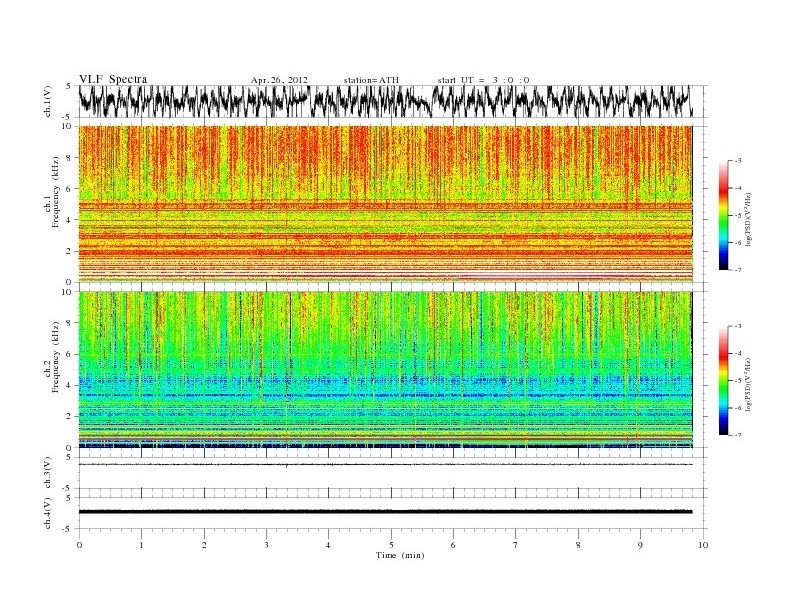Click the "-7" tick on ch.2 colorbar
The width and height of the screenshot is (792, 612).
pos(738,435)
